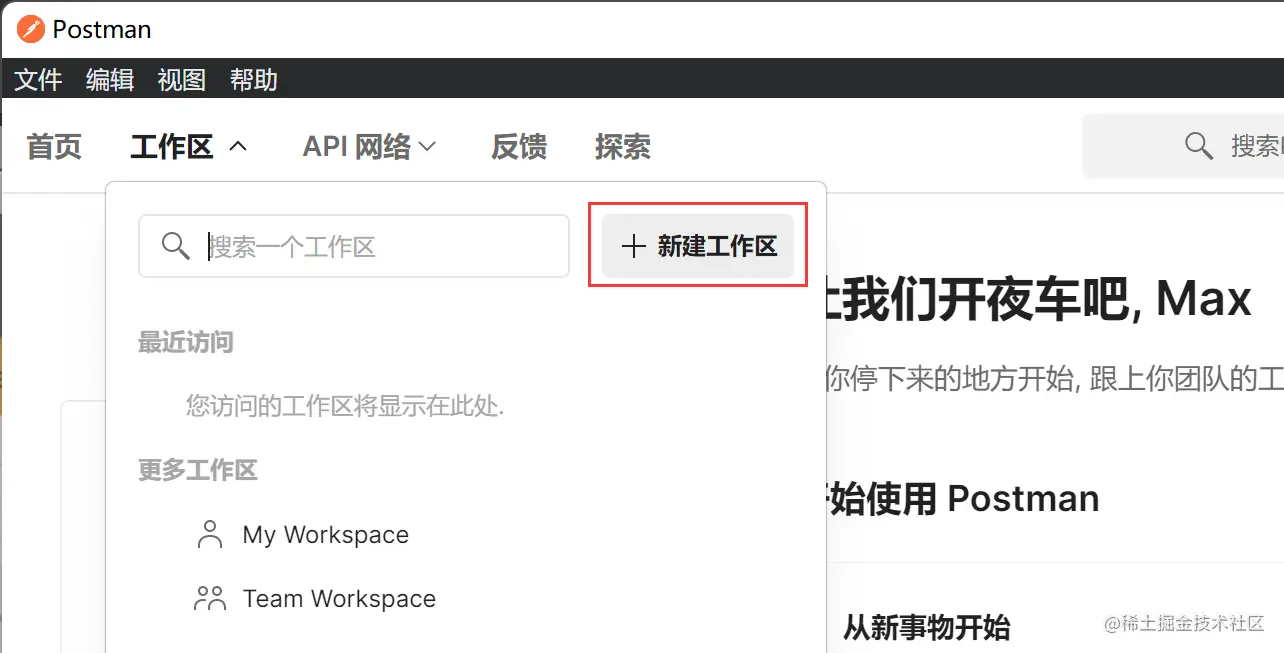Click the 始使用 Postman heading
The image size is (1284, 653).
pos(964,498)
